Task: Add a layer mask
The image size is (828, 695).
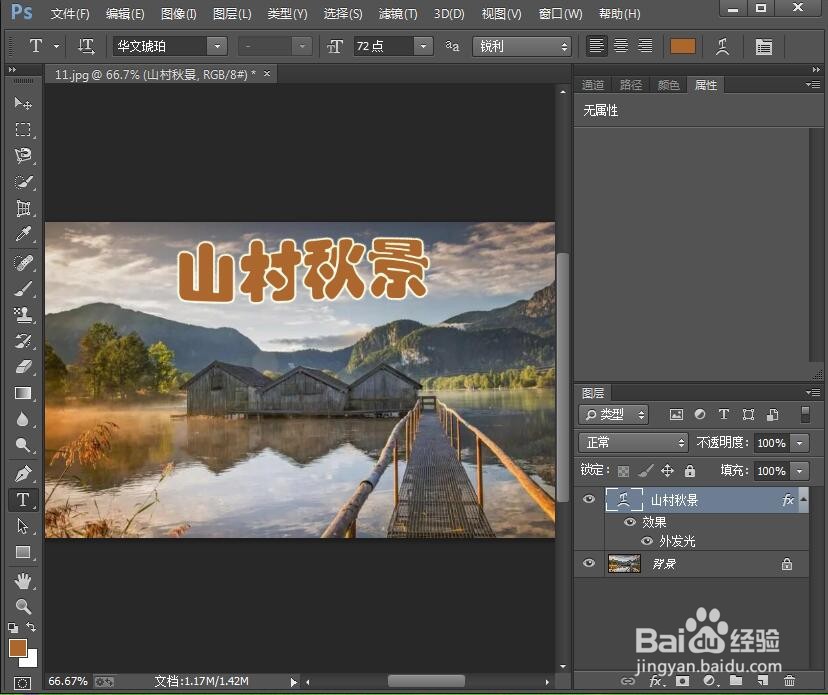Action: coord(683,681)
